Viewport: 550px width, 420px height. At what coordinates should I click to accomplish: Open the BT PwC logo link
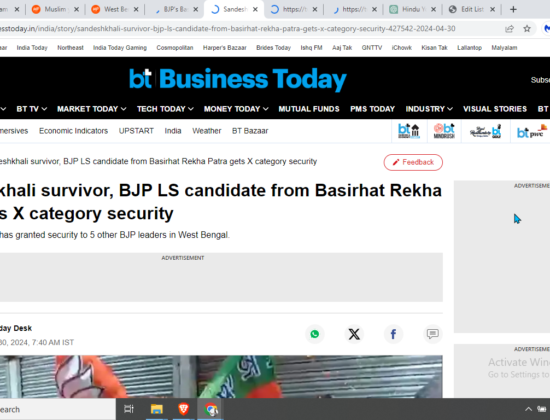click(x=531, y=131)
